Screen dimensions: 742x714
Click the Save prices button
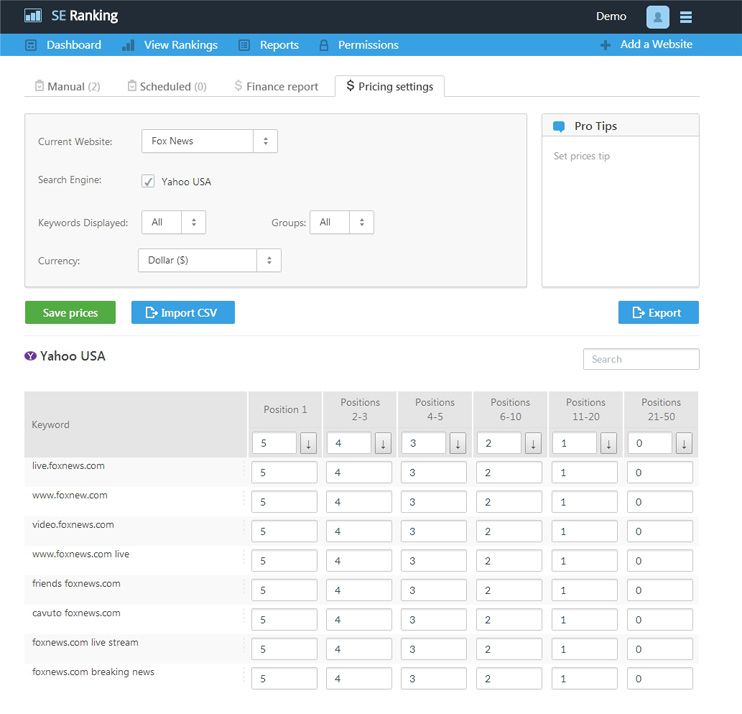[70, 313]
